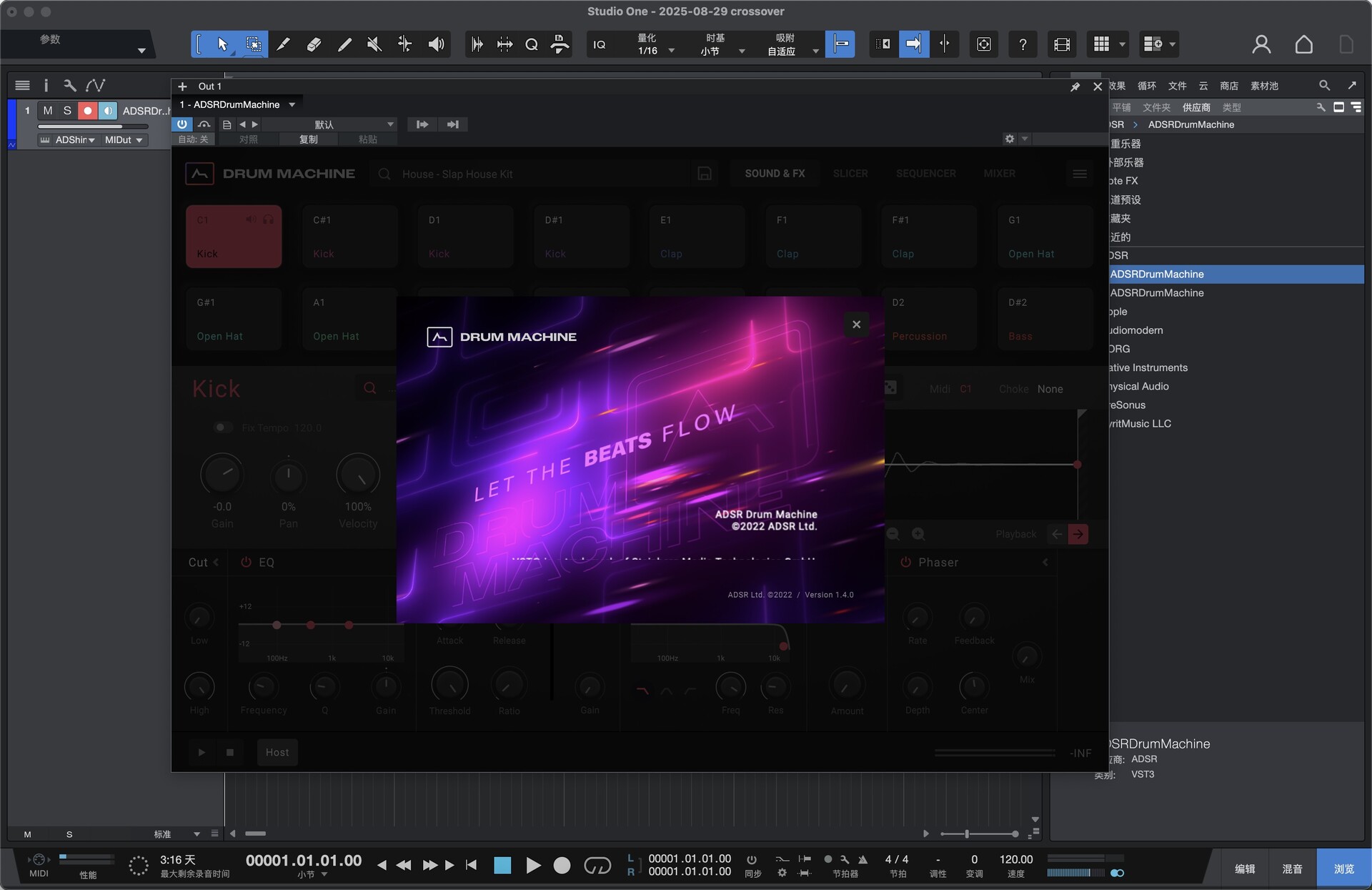Solo track 1 with S button
The image size is (1372, 890).
pyautogui.click(x=67, y=111)
